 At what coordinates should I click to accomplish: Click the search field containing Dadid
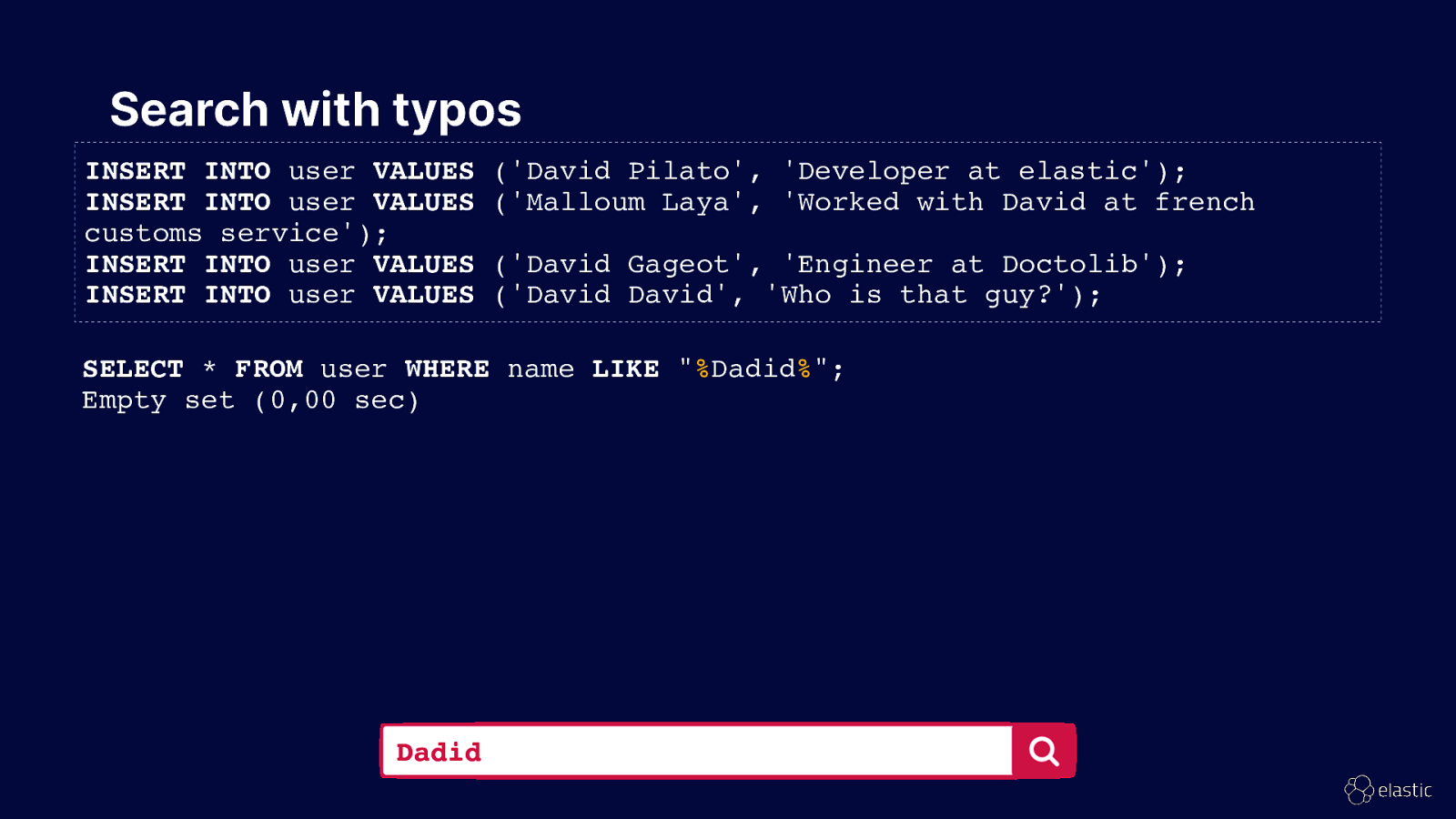pyautogui.click(x=697, y=751)
